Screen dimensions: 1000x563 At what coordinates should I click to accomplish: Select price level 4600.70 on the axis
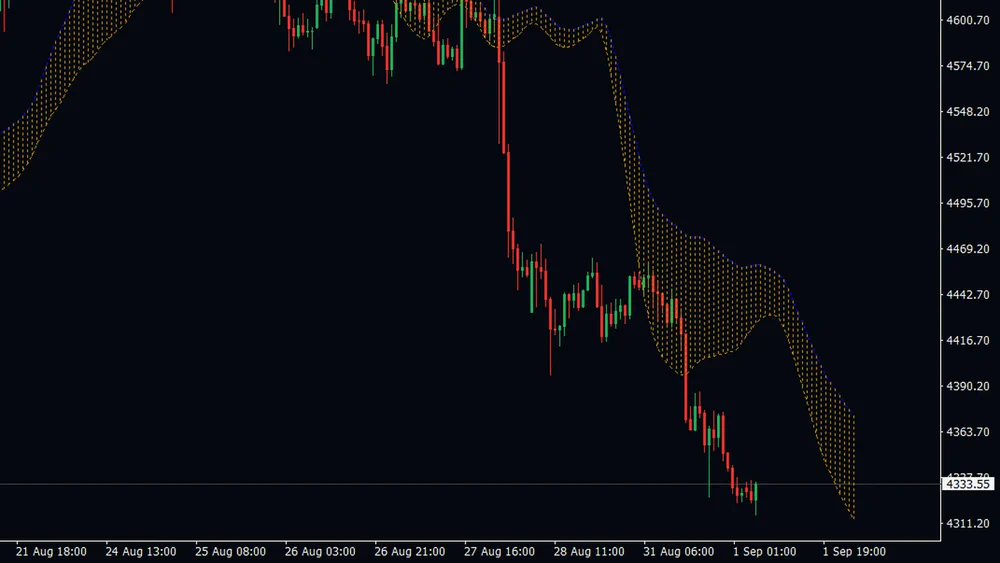[967, 20]
